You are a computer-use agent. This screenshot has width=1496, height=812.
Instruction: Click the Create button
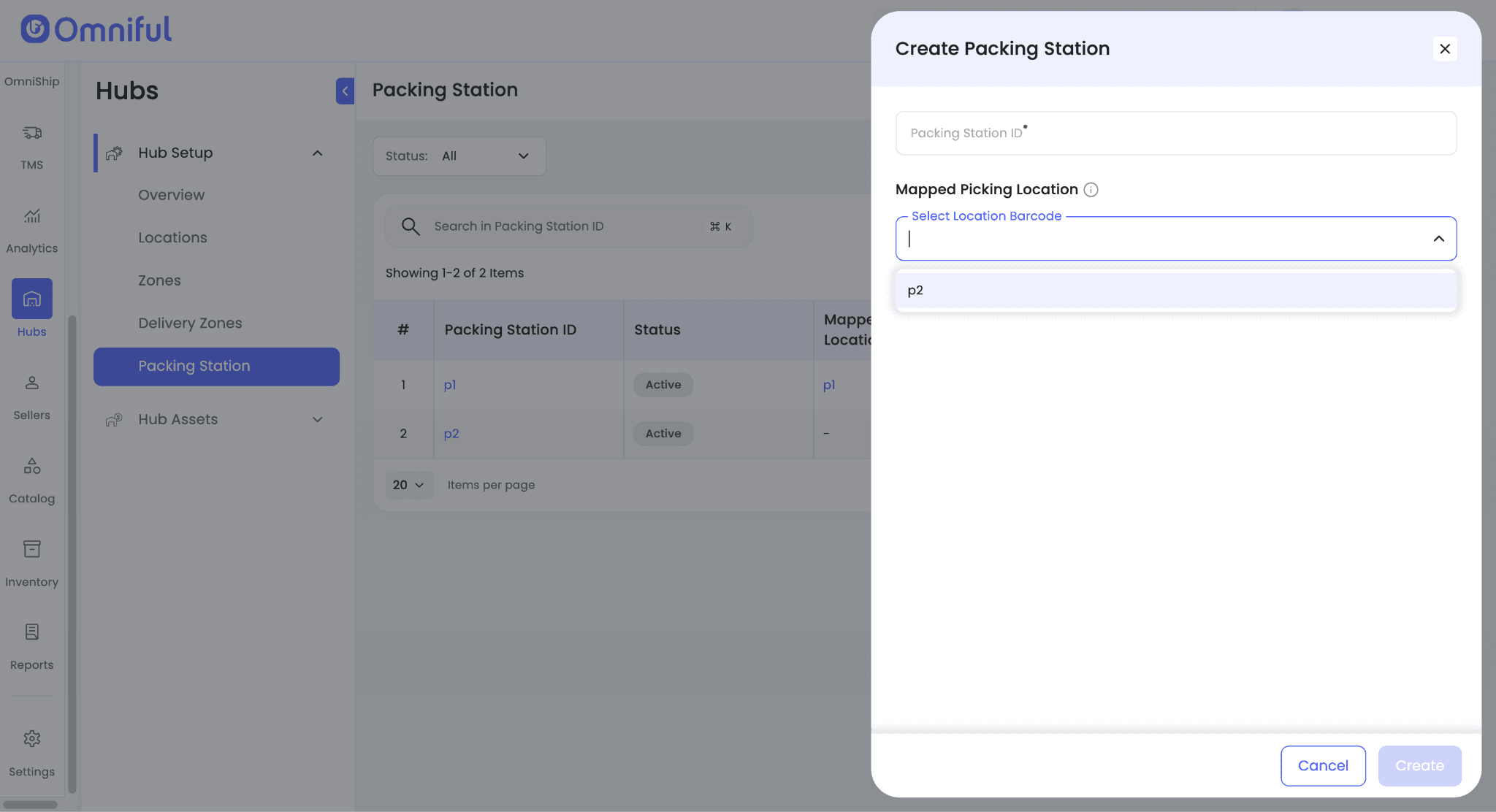point(1419,765)
